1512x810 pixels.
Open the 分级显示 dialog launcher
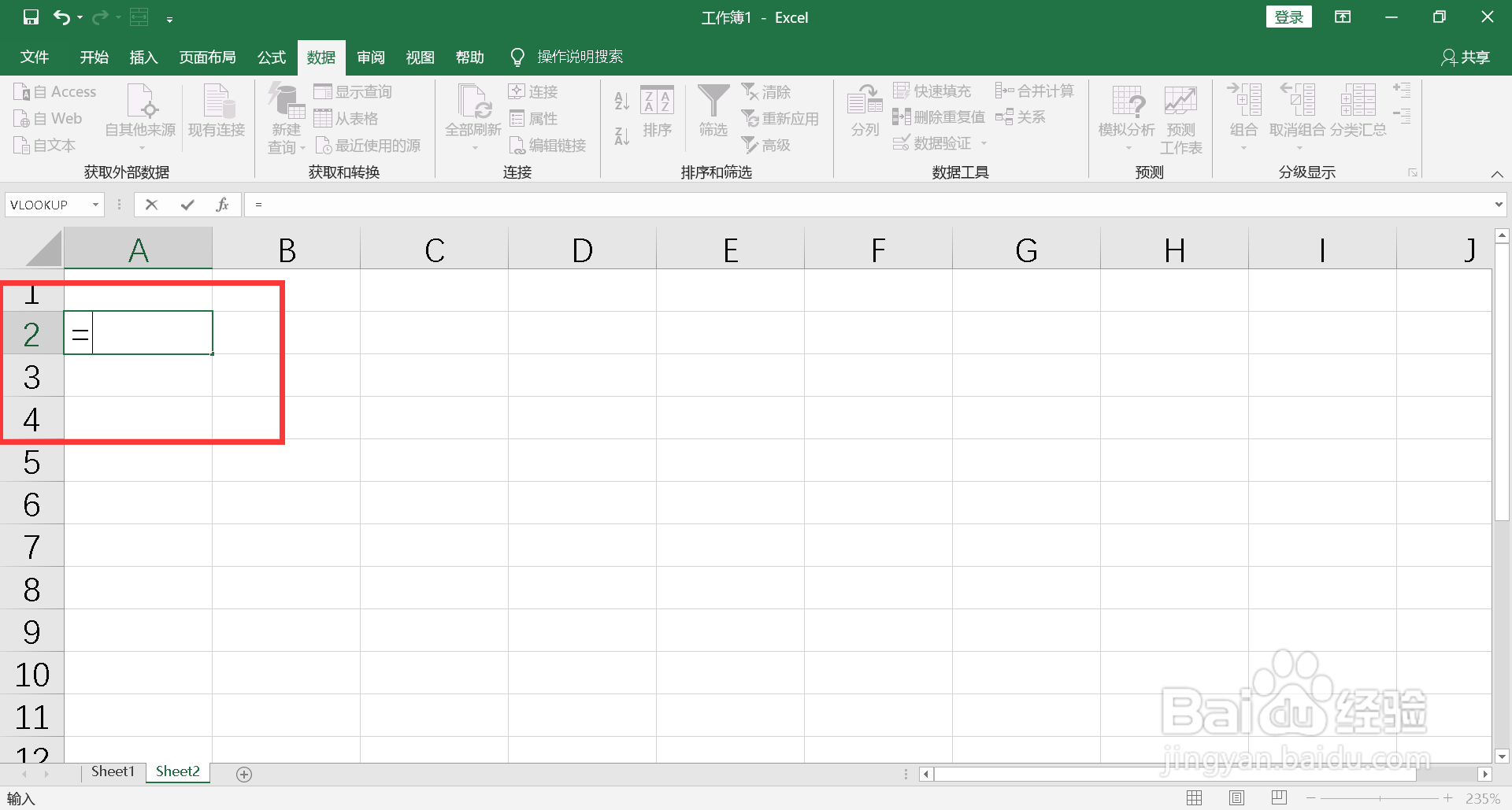pyautogui.click(x=1413, y=172)
